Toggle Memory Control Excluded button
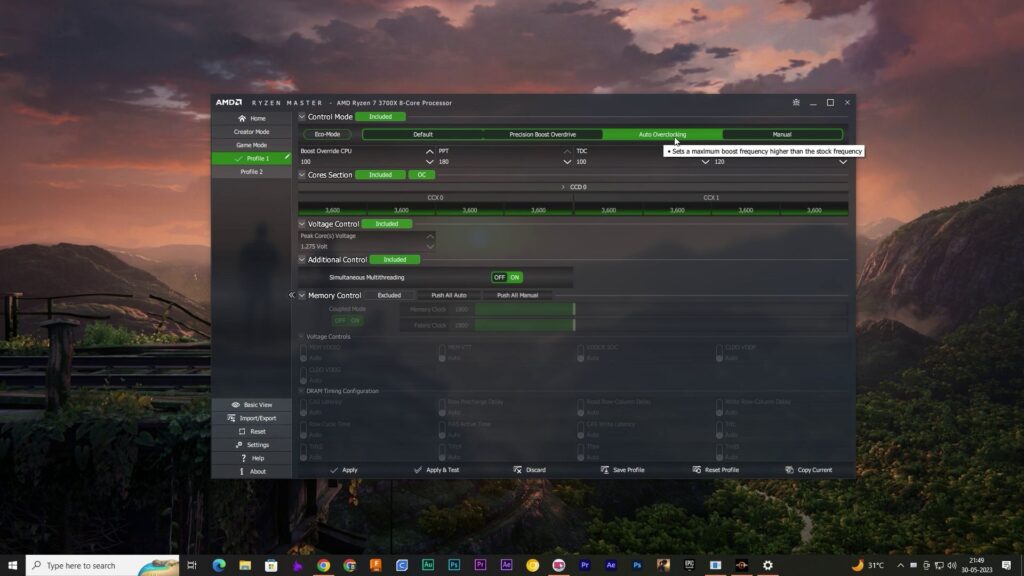 [389, 295]
